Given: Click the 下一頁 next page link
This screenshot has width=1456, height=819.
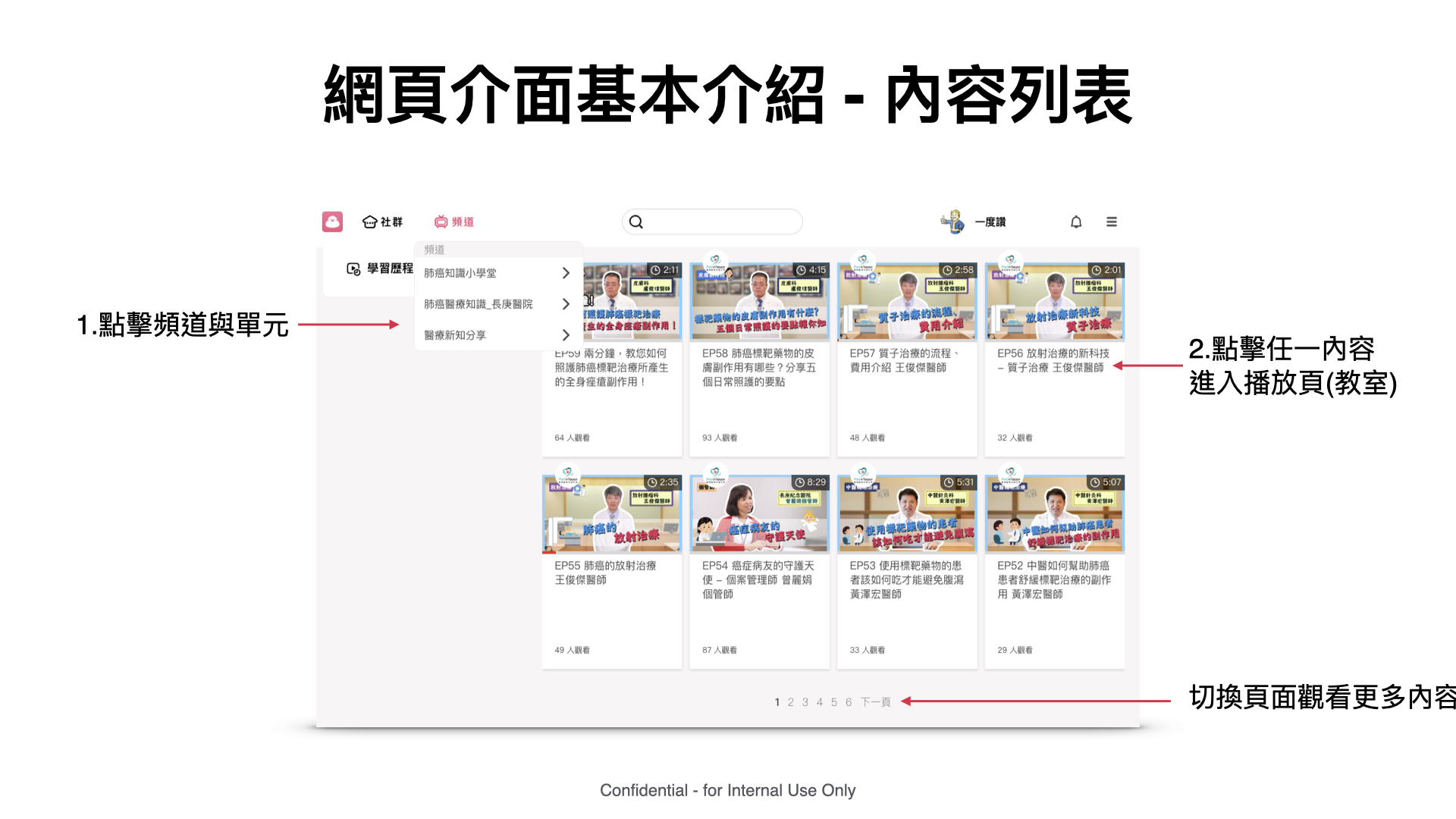Looking at the screenshot, I should pyautogui.click(x=875, y=702).
